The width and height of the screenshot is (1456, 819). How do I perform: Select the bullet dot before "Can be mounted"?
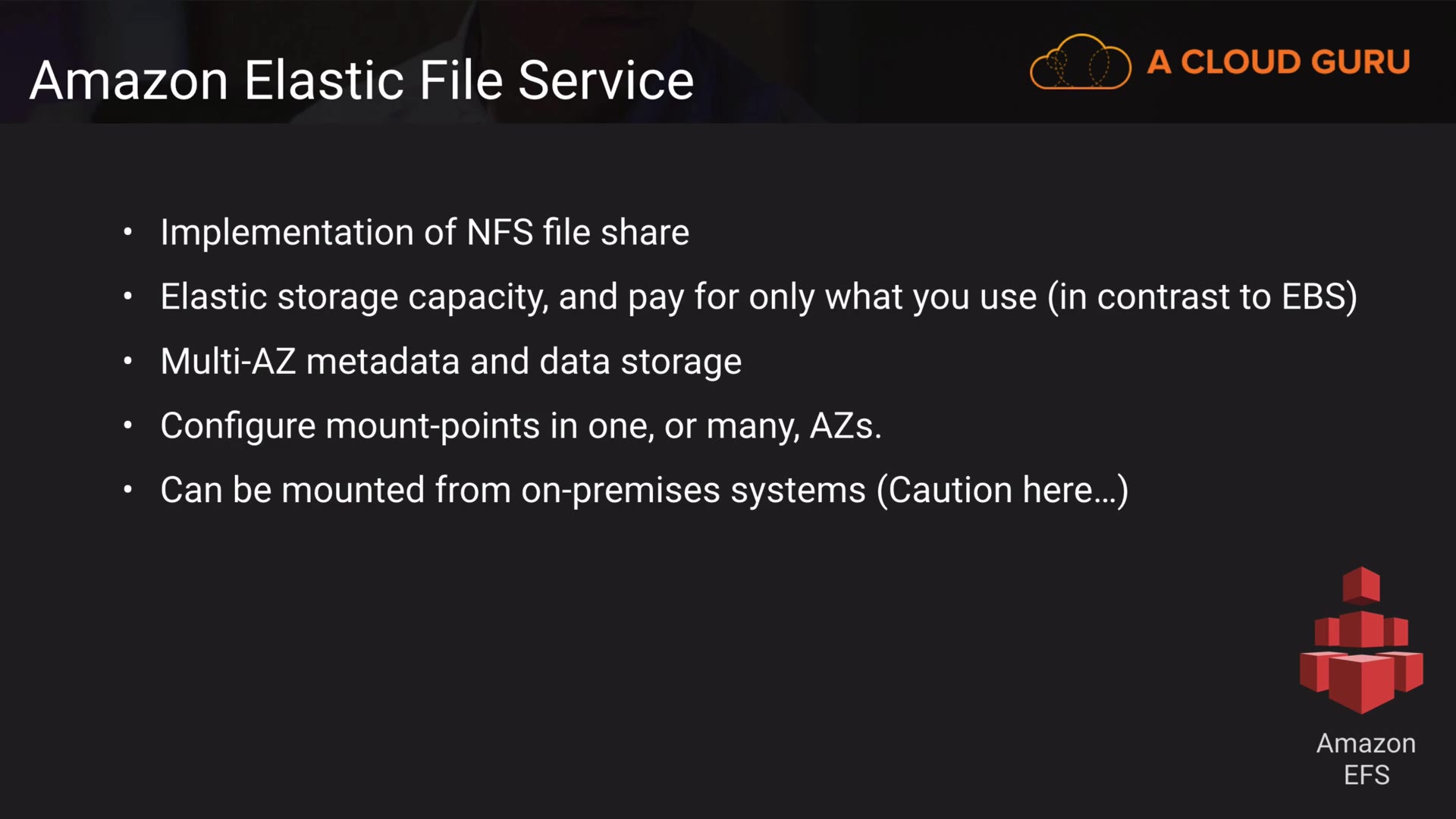[128, 490]
